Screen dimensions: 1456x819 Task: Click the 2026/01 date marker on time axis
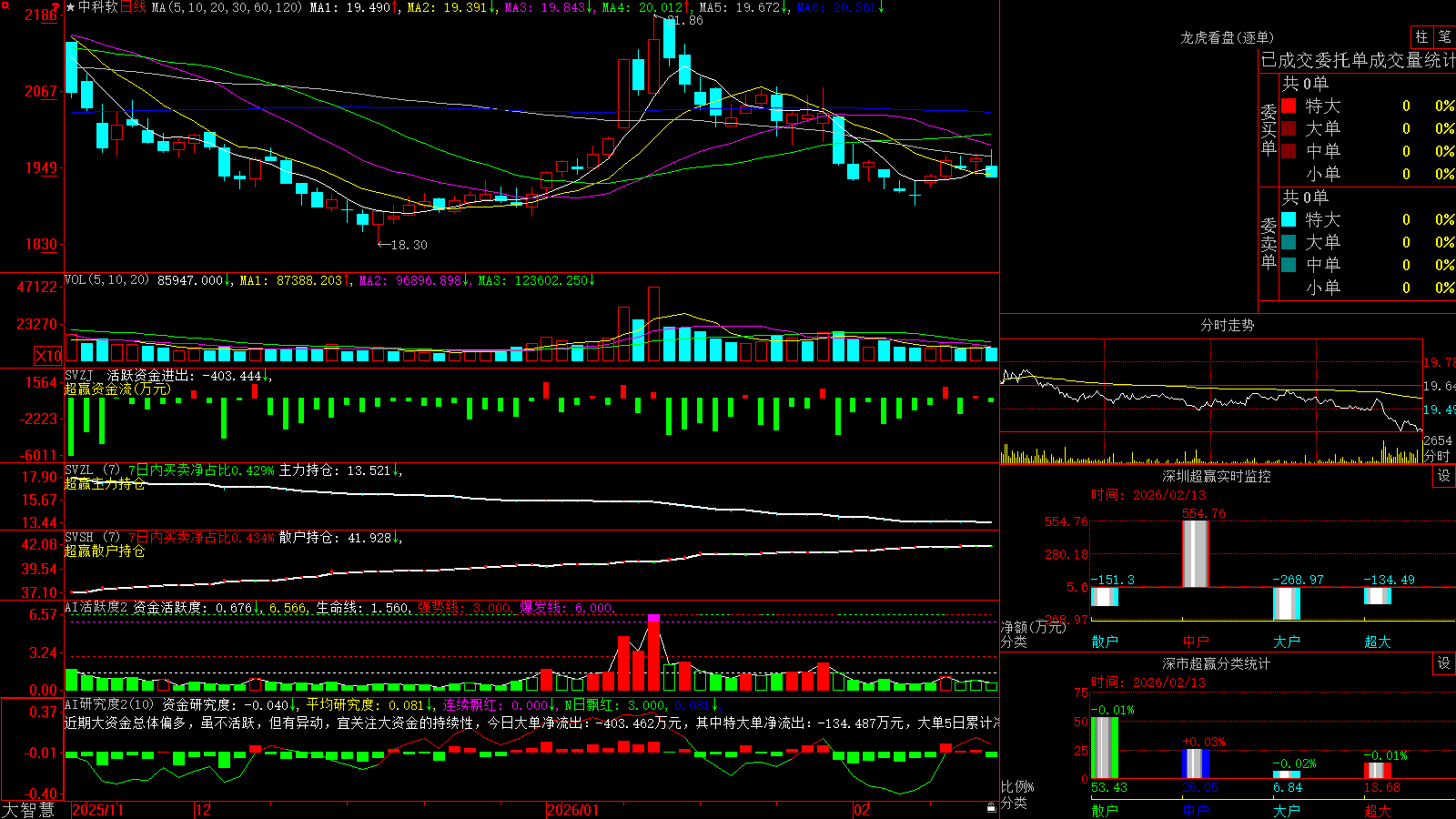coord(572,810)
